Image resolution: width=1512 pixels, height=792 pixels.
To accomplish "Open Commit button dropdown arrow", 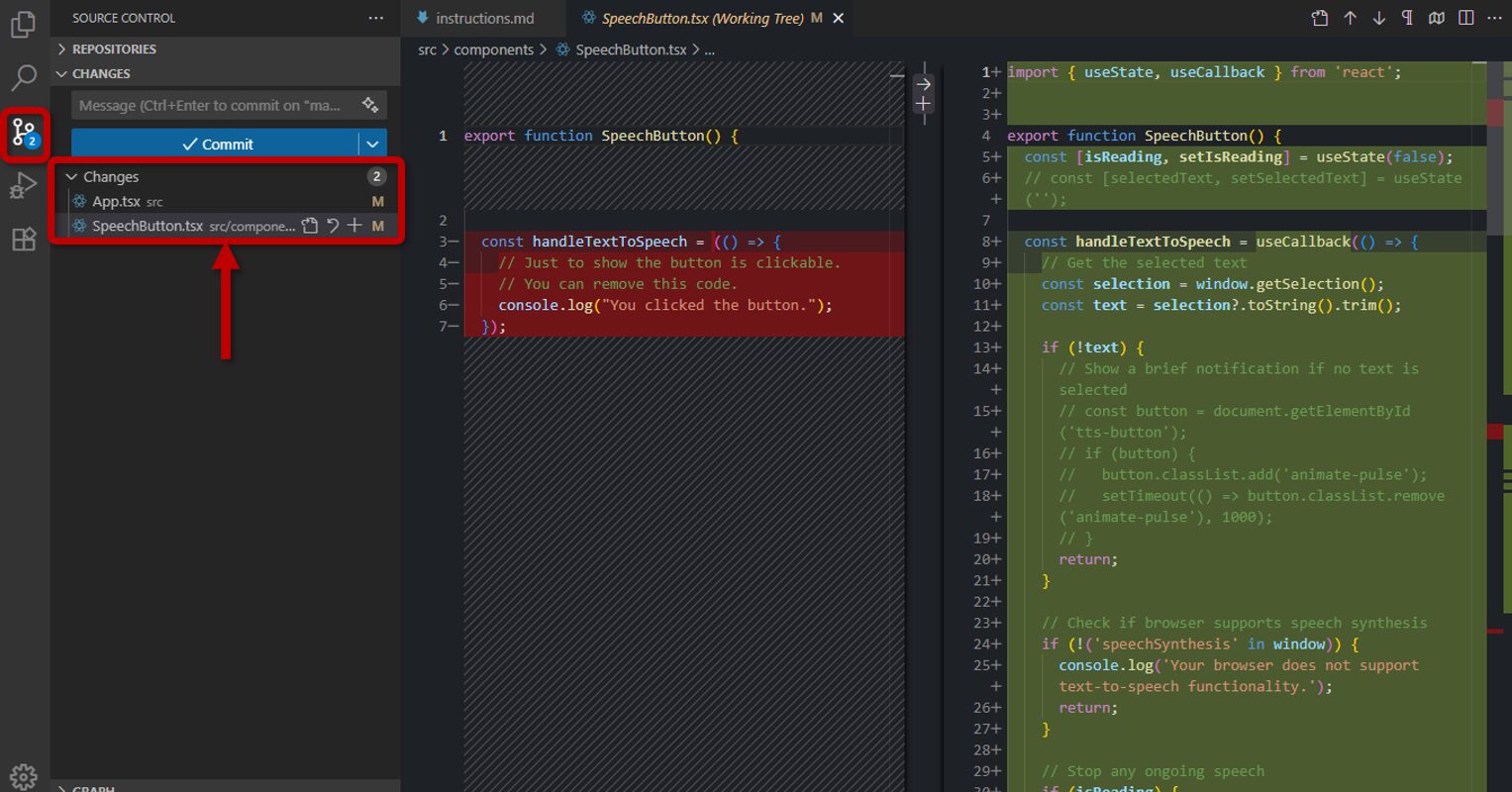I will (372, 144).
